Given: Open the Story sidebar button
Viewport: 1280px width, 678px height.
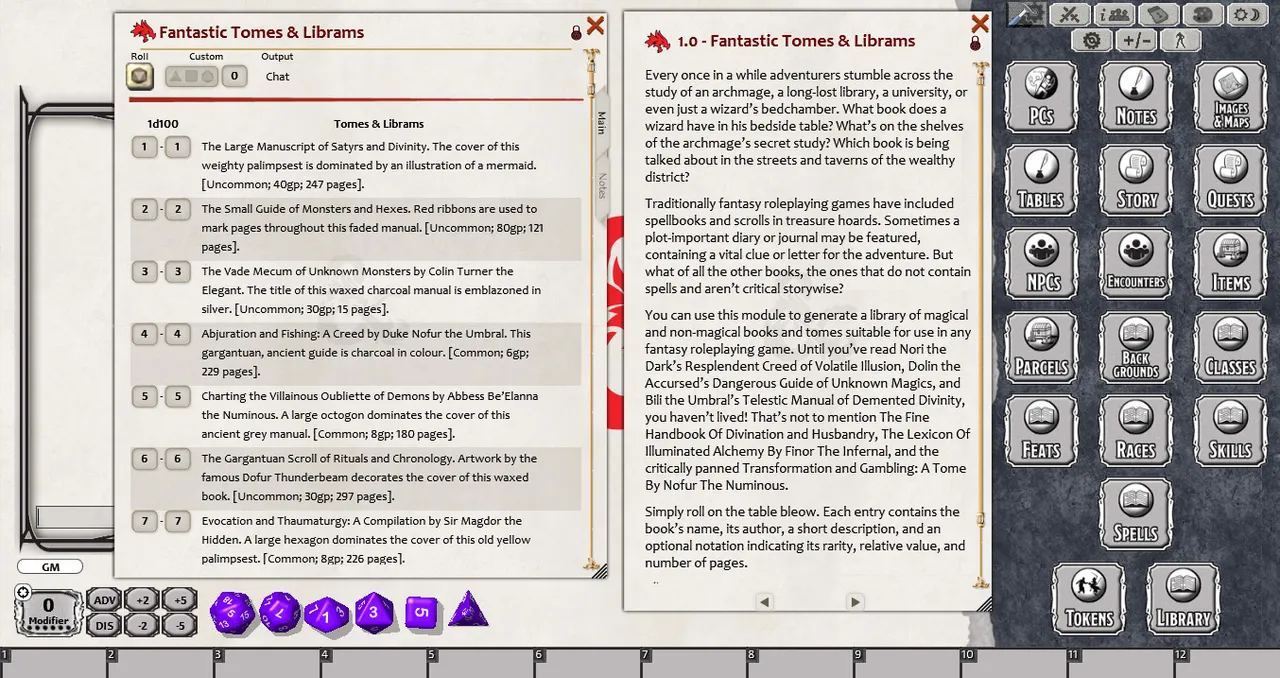Looking at the screenshot, I should (x=1135, y=181).
